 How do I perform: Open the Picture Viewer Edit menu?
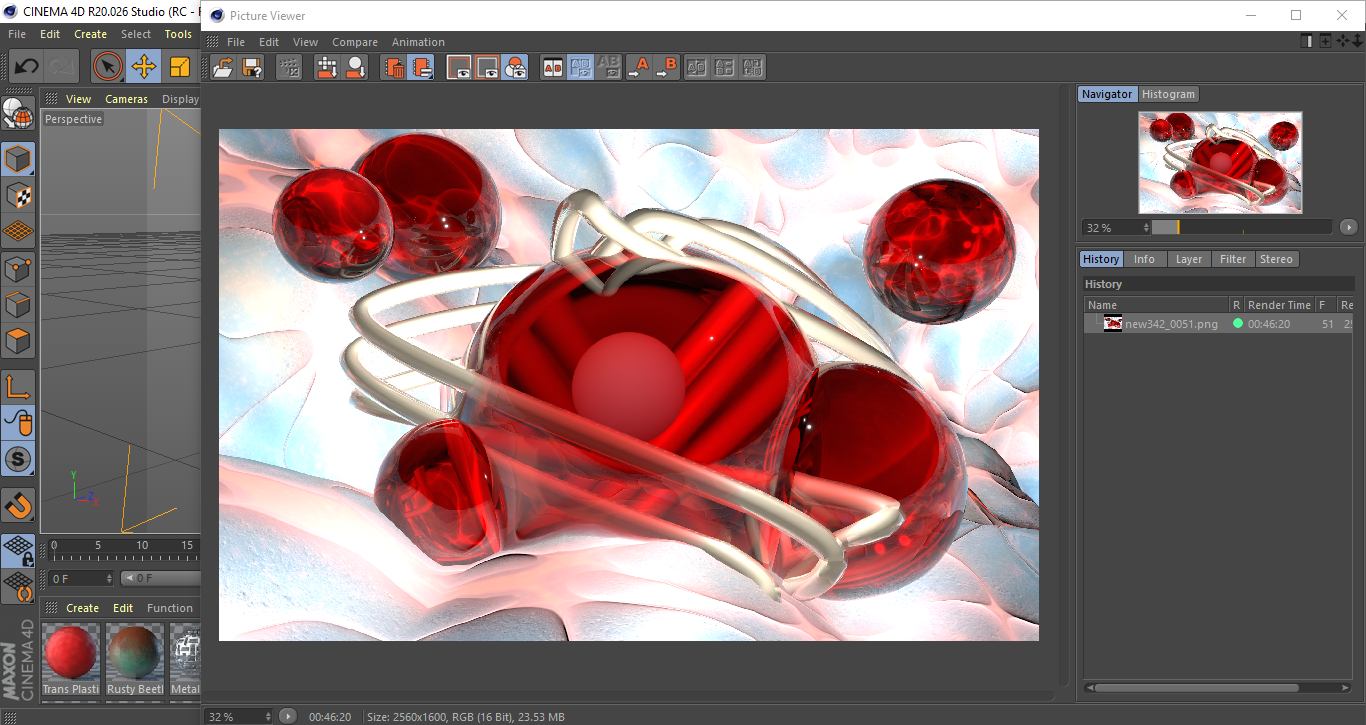(x=269, y=42)
